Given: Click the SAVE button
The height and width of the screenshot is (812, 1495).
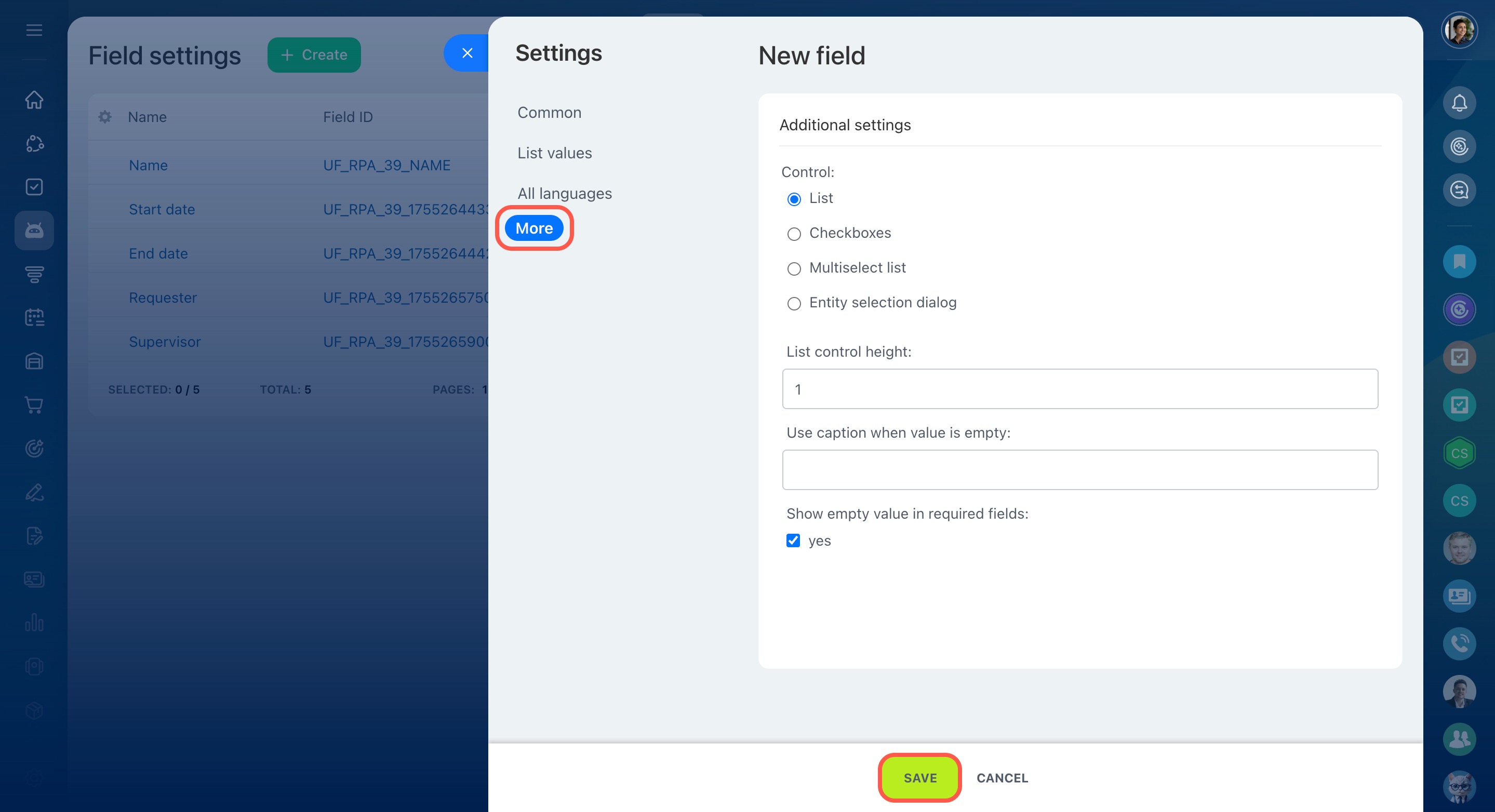Looking at the screenshot, I should coord(919,778).
